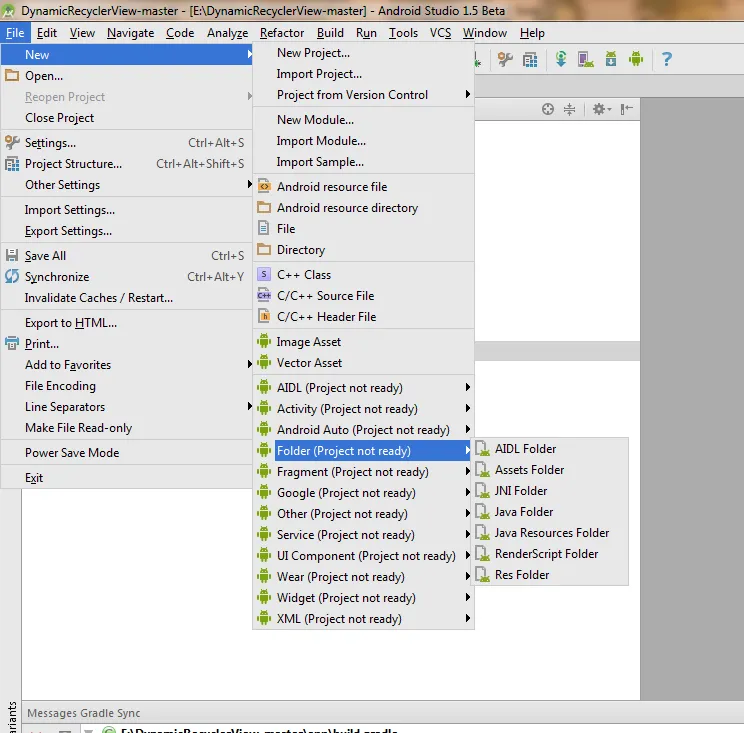Open the Line Separators submenu
Viewport: 744px width, 733px height.
coord(126,407)
